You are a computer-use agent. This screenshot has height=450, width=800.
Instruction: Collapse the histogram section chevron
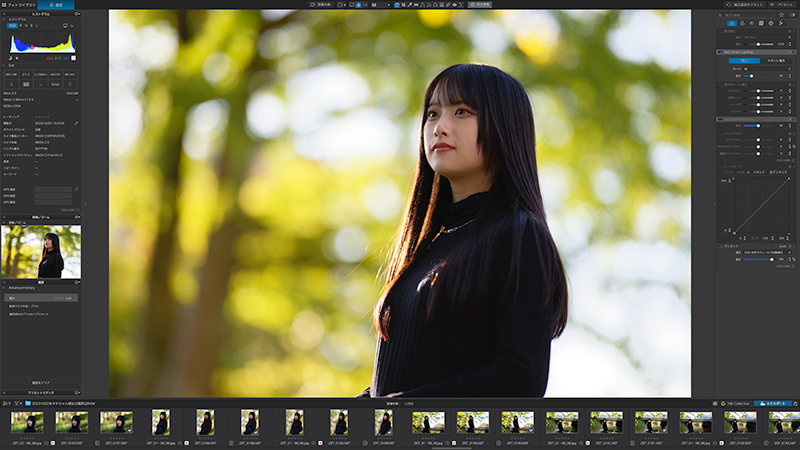[x=4, y=19]
